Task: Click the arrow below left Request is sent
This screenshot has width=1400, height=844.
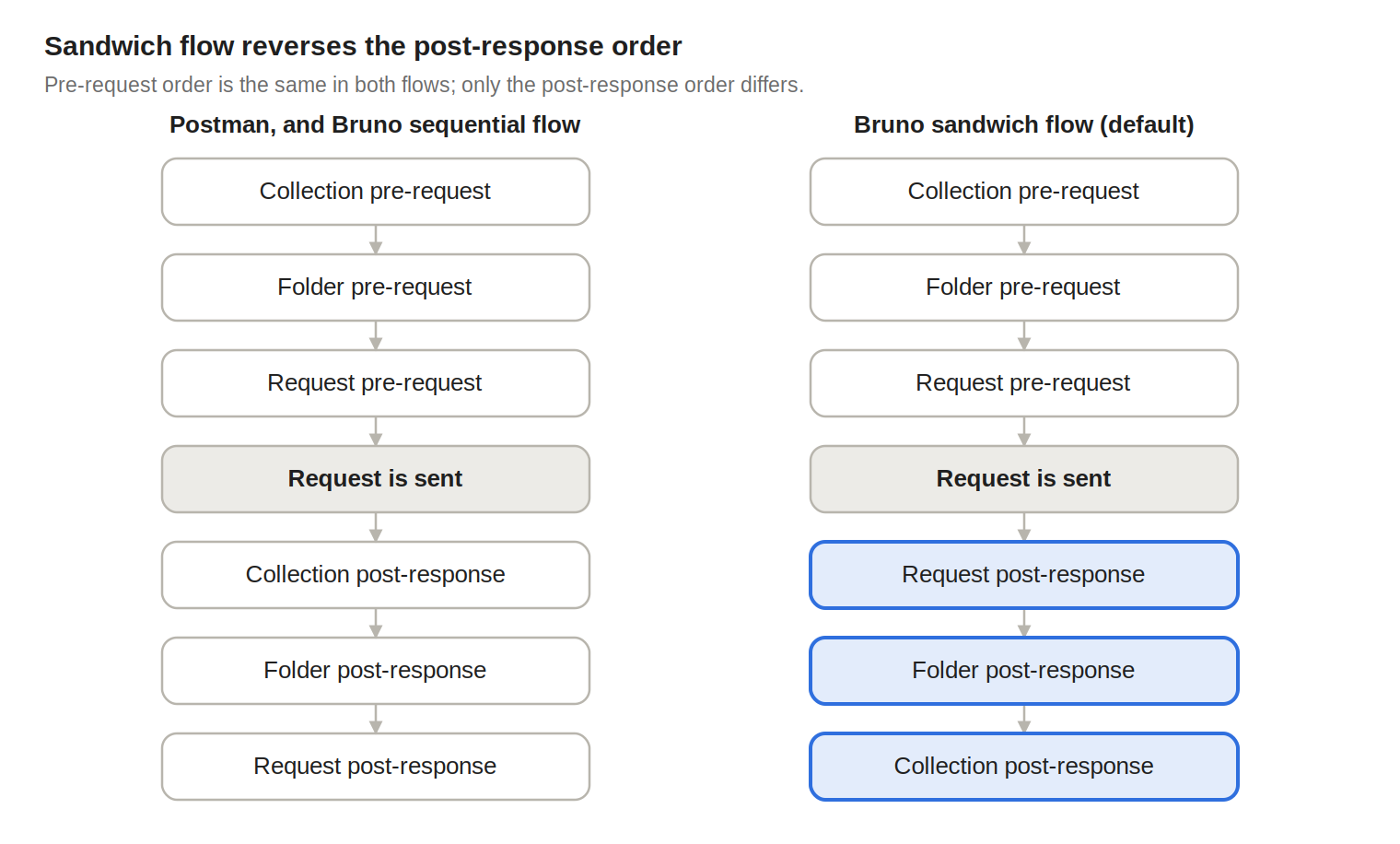Action: pos(376,527)
